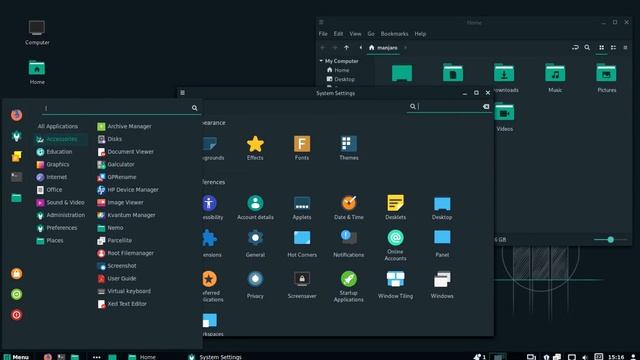Click search icon in file manager toolbar
The image size is (640, 360).
click(587, 48)
